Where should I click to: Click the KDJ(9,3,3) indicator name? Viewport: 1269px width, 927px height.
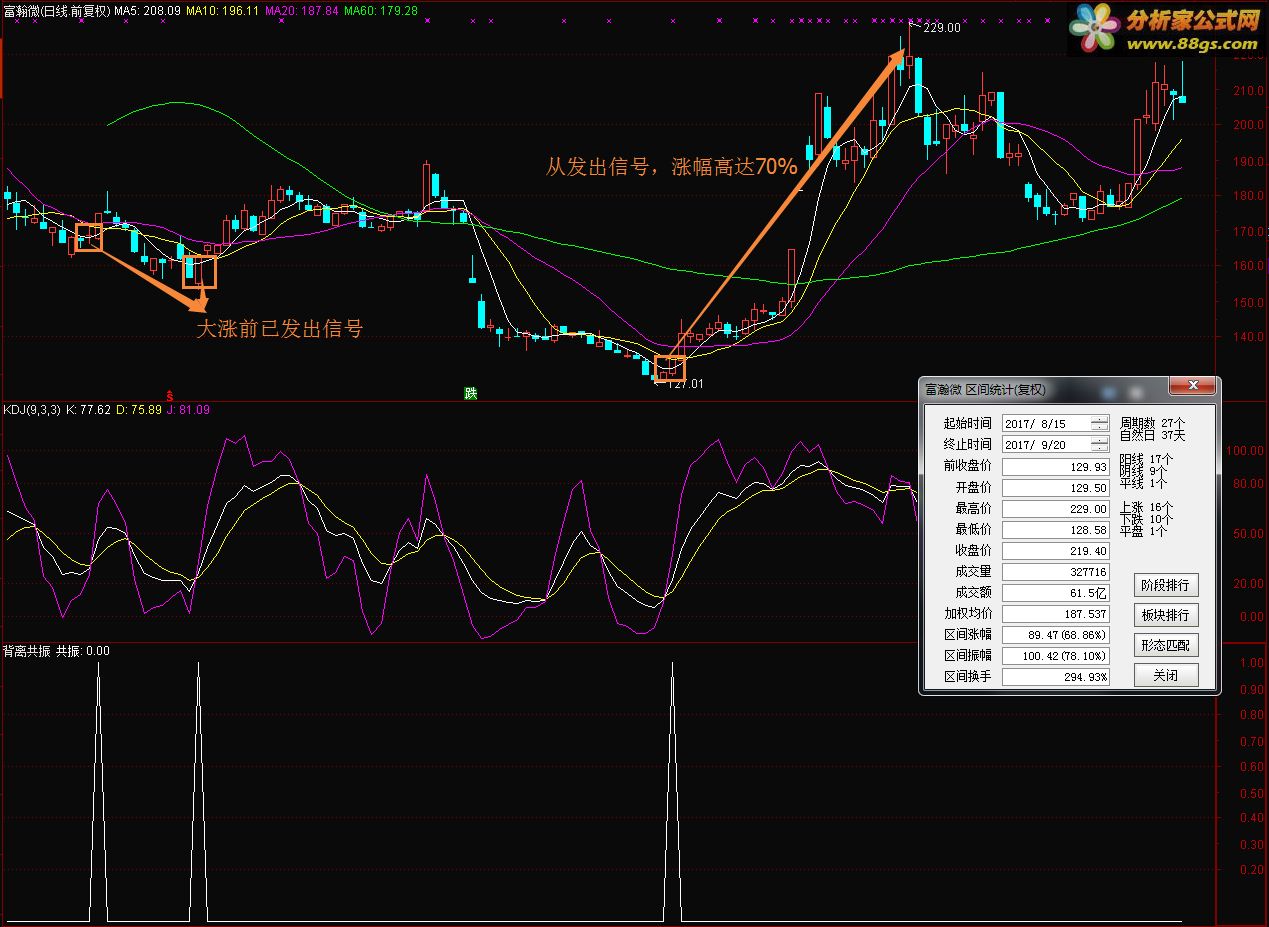(x=32, y=409)
